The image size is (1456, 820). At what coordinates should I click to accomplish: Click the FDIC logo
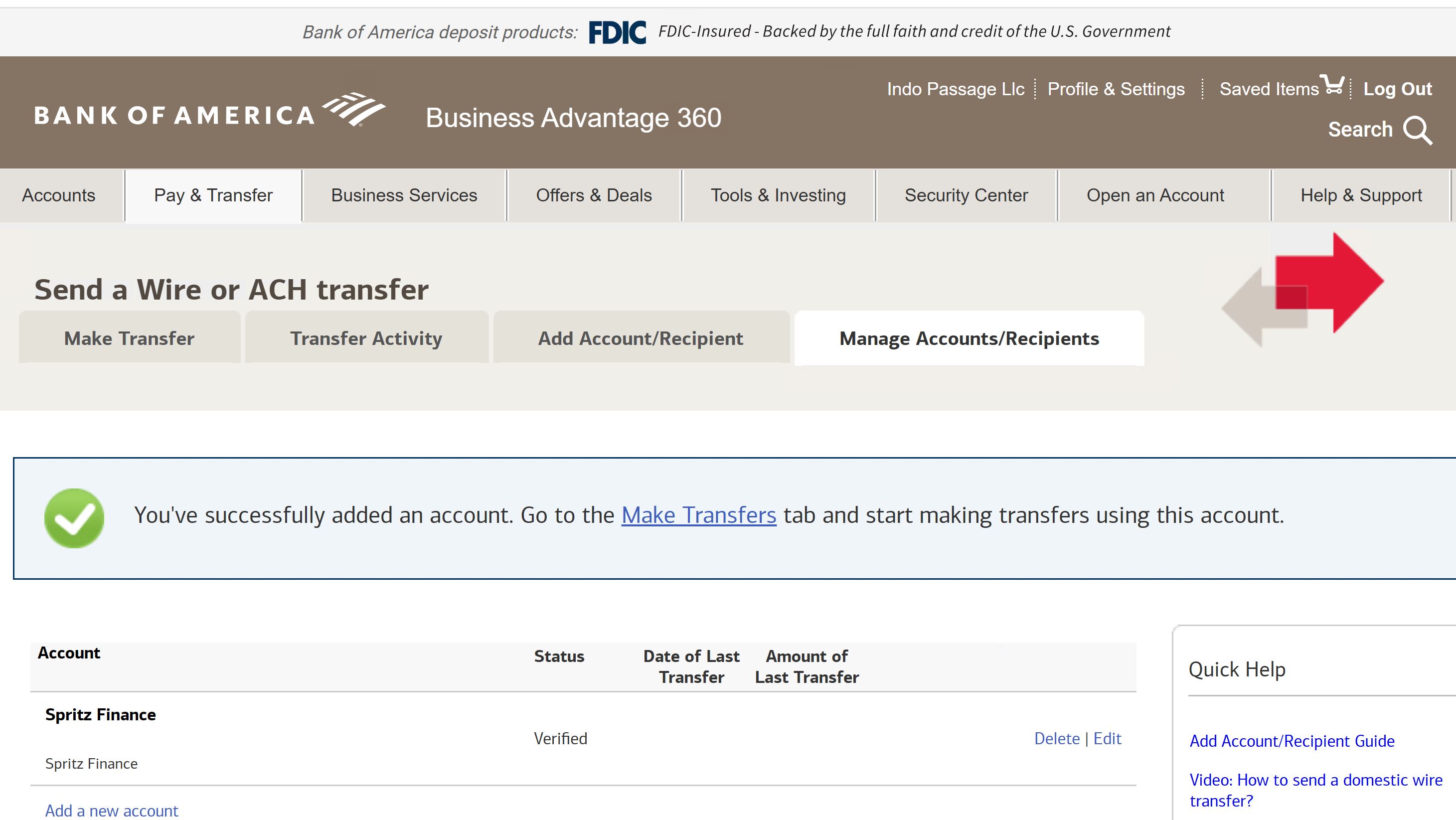coord(617,32)
